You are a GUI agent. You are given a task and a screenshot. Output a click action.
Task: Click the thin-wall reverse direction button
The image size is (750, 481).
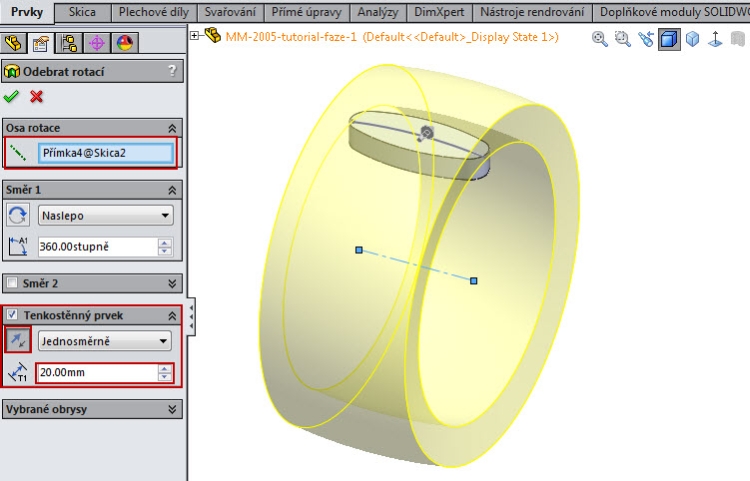pyautogui.click(x=18, y=340)
